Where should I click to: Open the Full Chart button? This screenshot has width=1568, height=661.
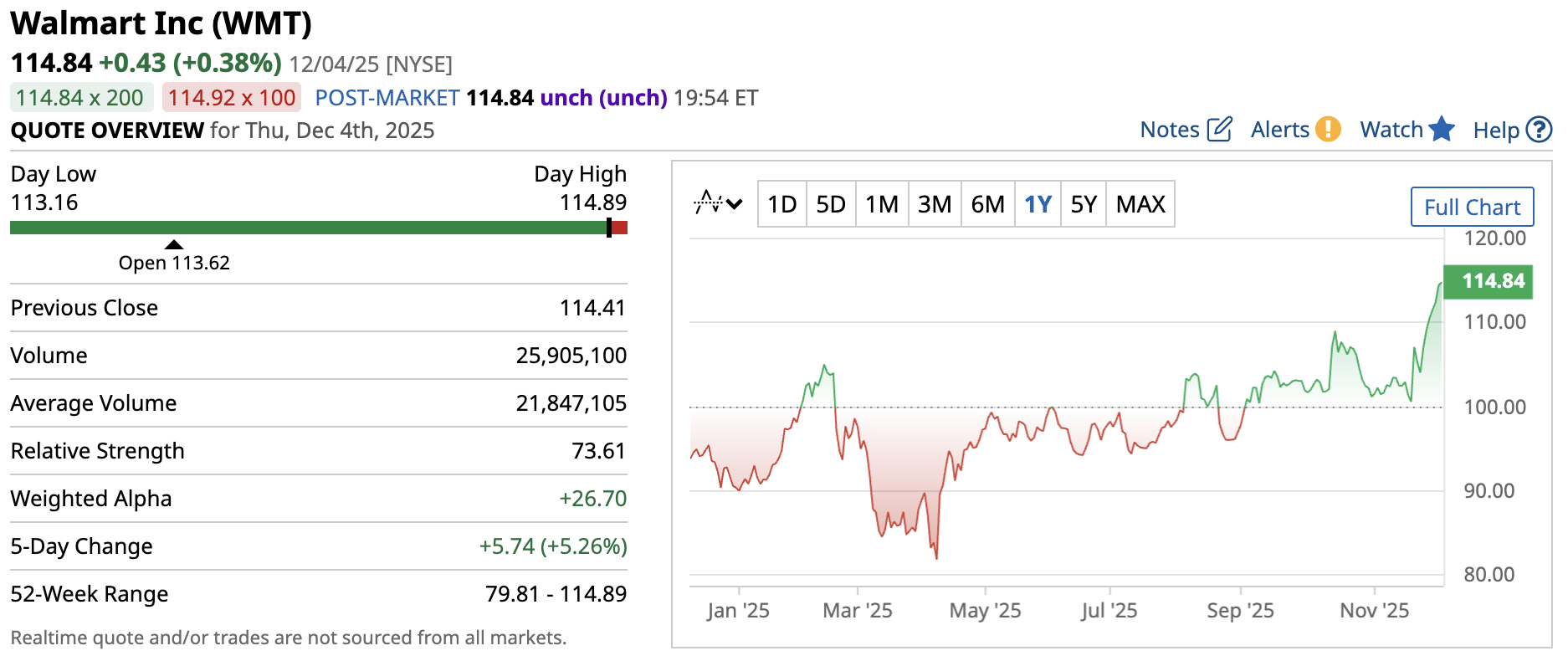pyautogui.click(x=1472, y=207)
